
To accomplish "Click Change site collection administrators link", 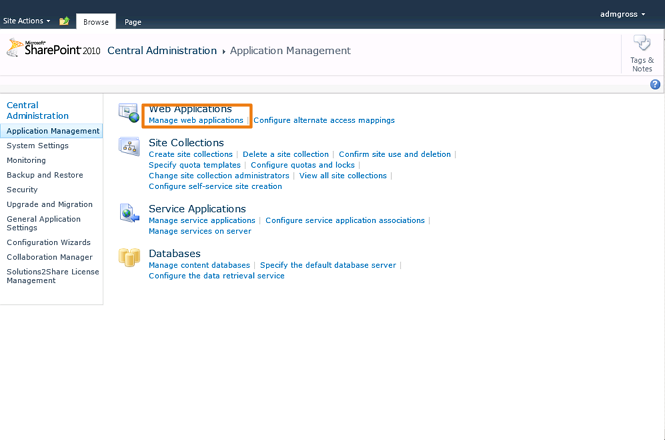I will point(219,176).
